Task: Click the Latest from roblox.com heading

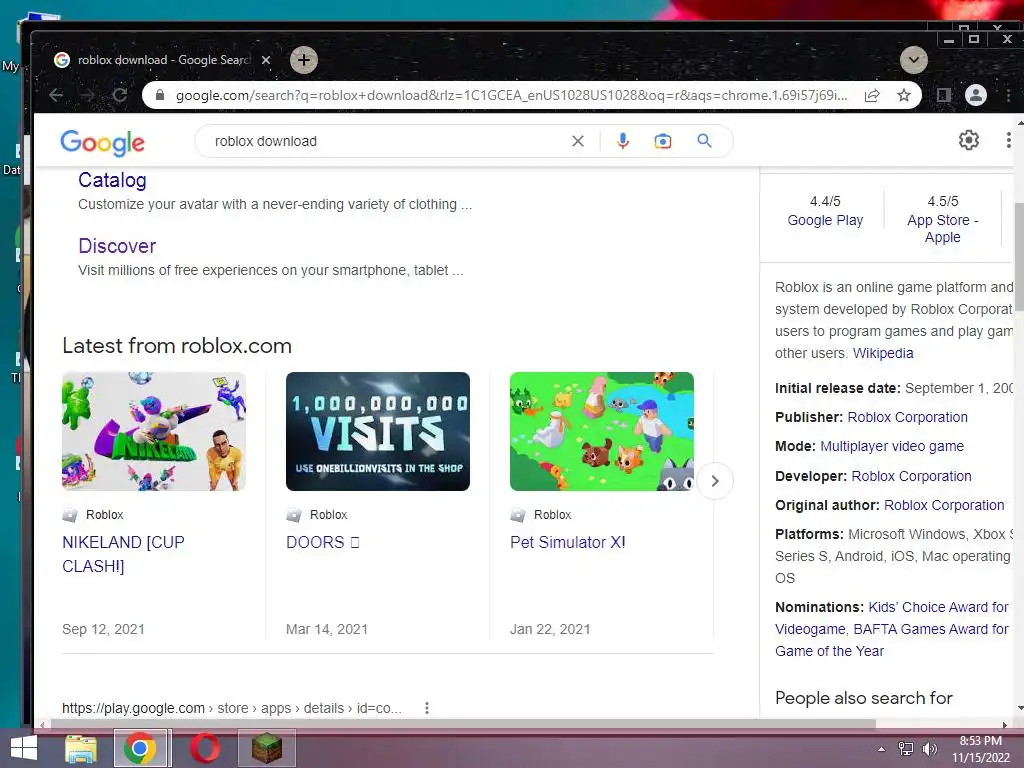Action: [x=177, y=346]
